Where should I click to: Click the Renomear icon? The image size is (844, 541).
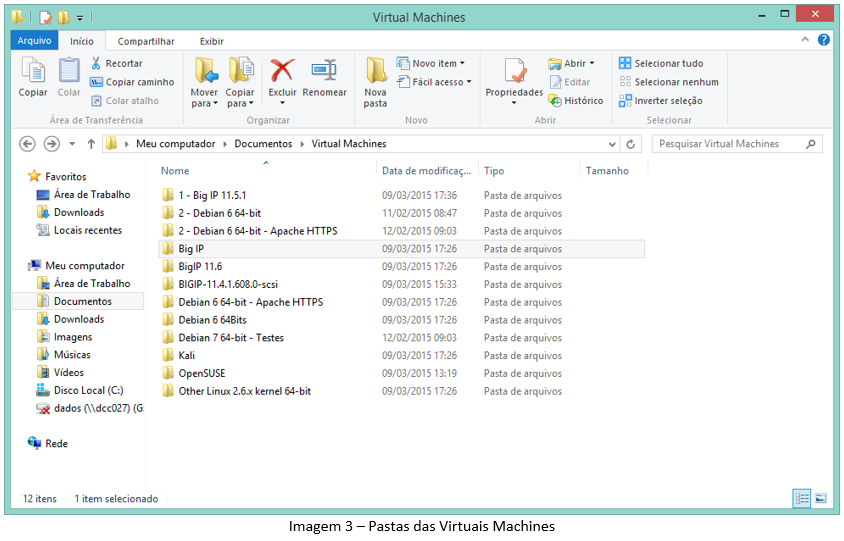(324, 72)
